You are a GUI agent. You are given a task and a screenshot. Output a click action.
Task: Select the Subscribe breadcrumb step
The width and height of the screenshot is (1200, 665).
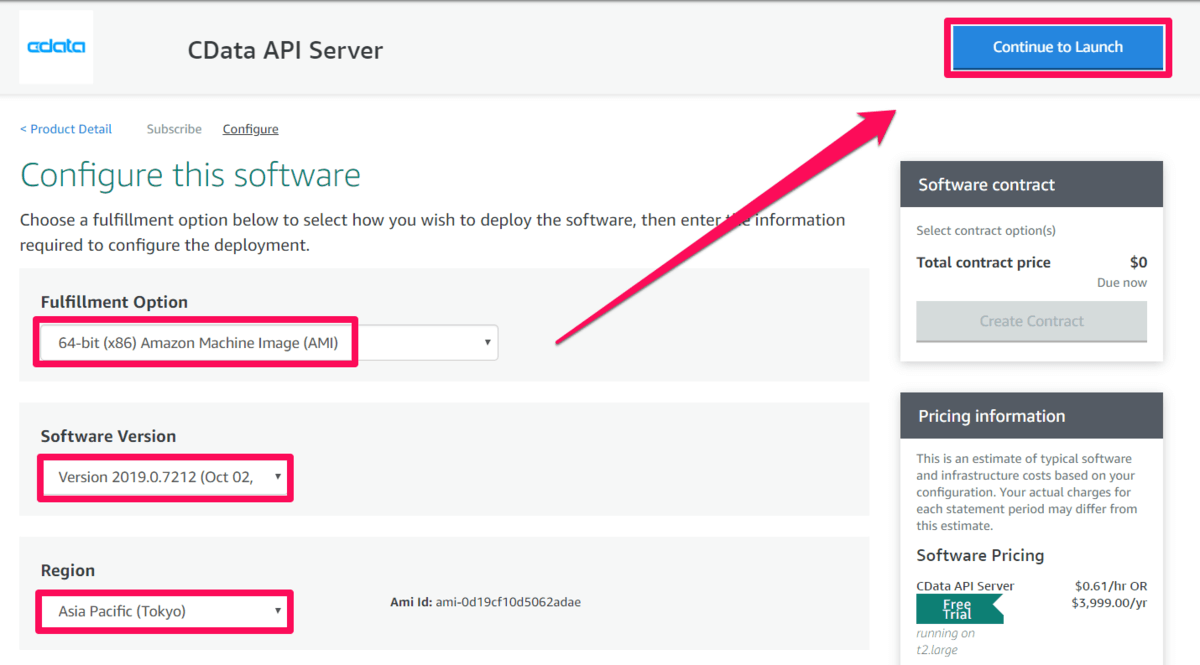pos(174,129)
